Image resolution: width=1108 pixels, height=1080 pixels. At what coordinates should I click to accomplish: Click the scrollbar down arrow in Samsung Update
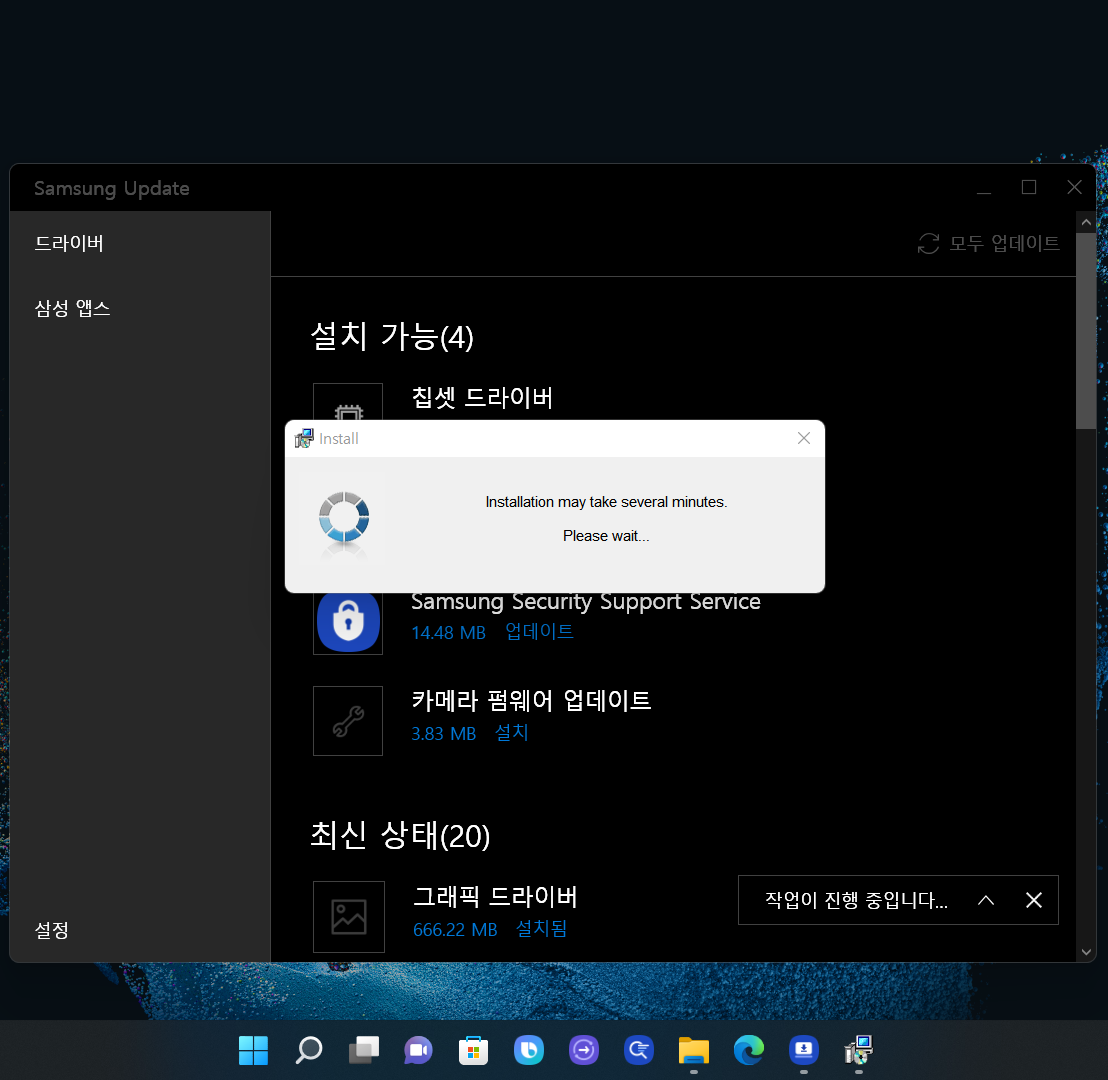(1086, 952)
